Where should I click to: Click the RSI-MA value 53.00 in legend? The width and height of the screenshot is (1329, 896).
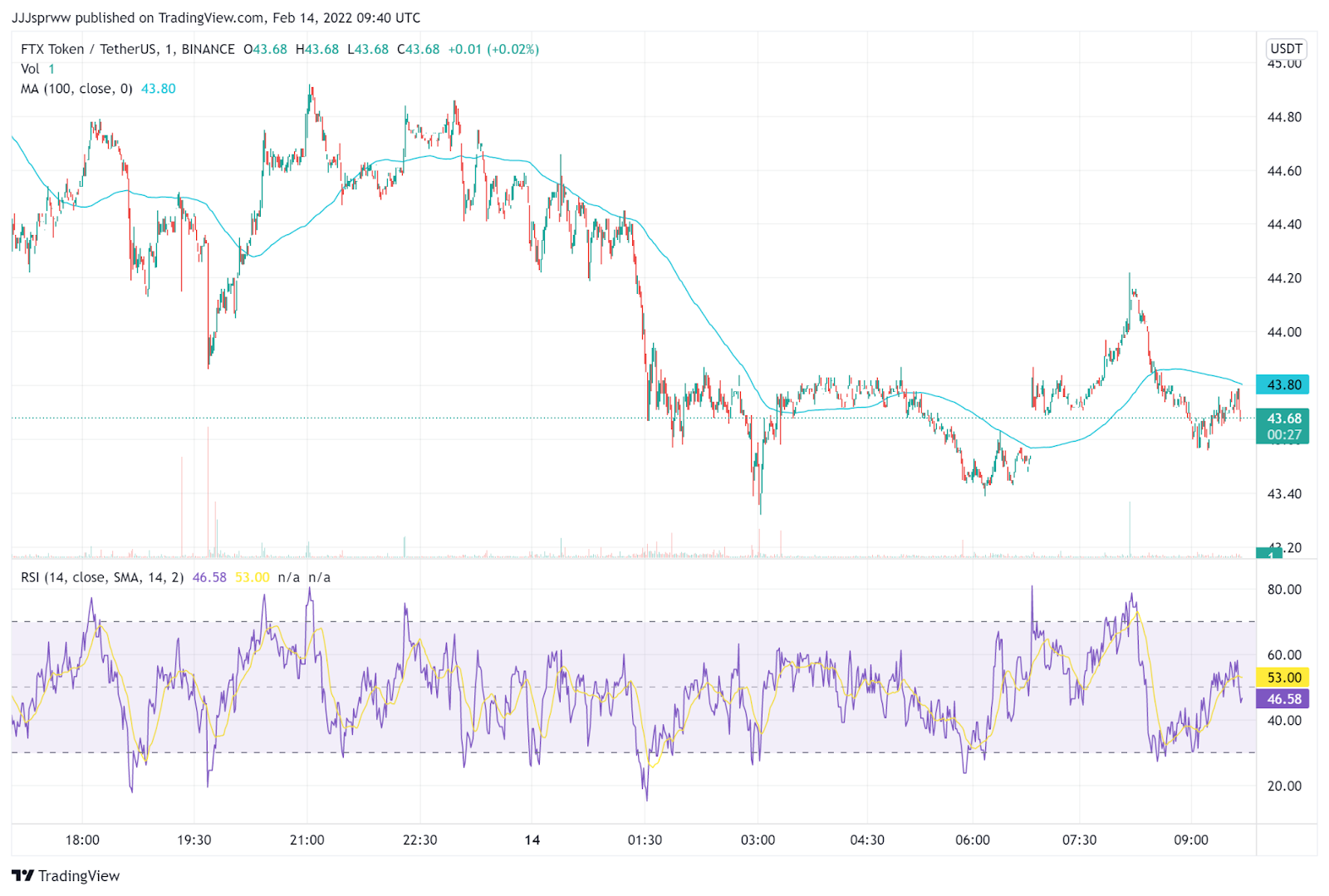[252, 577]
